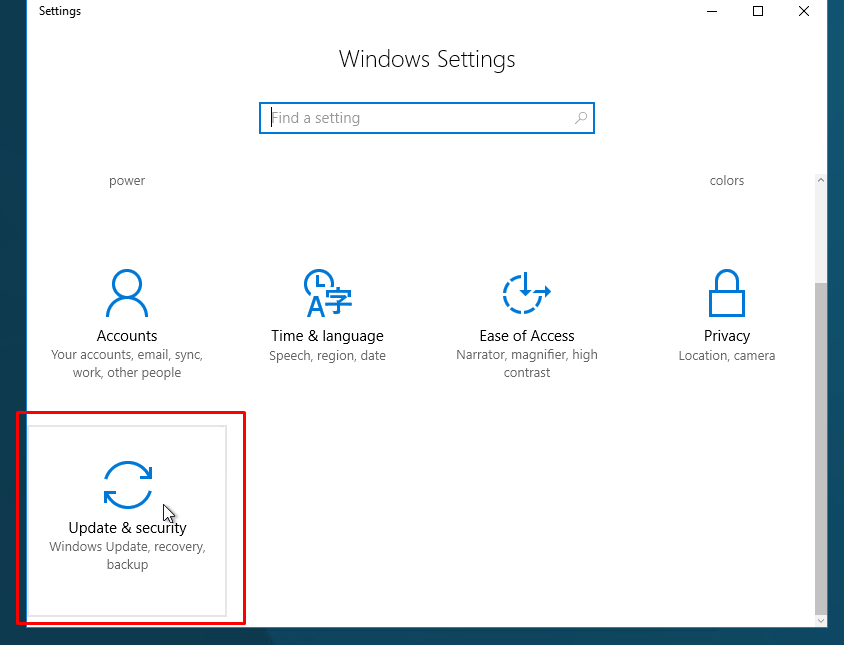Click the 'Windows Settings' heading
The width and height of the screenshot is (844, 645).
click(x=427, y=59)
